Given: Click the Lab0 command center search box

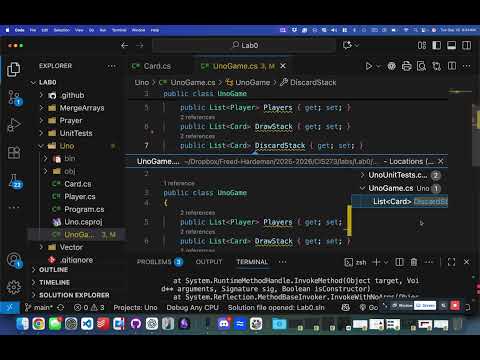Looking at the screenshot, I should point(244,45).
